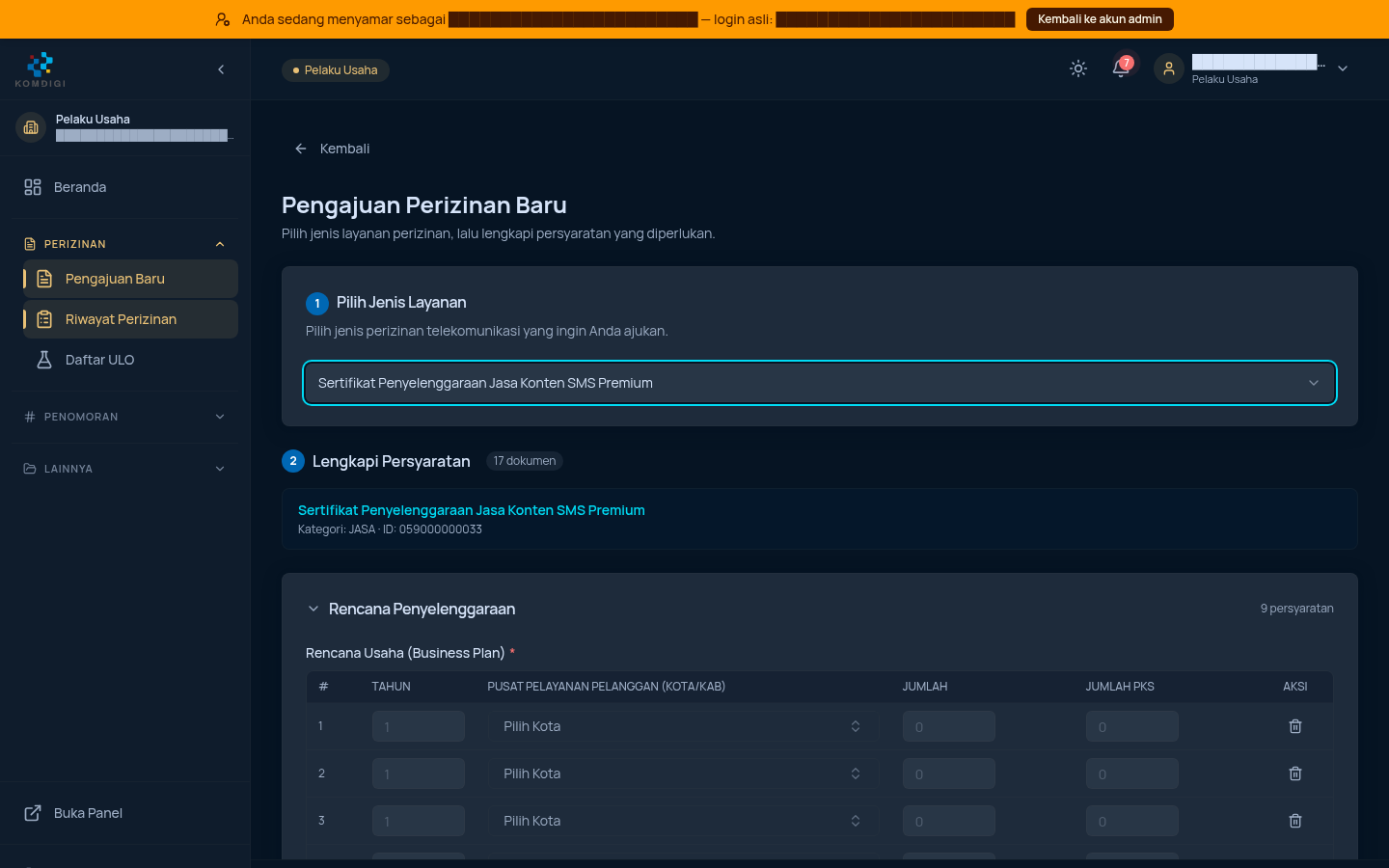Click the Buka Panel external link icon

click(33, 813)
